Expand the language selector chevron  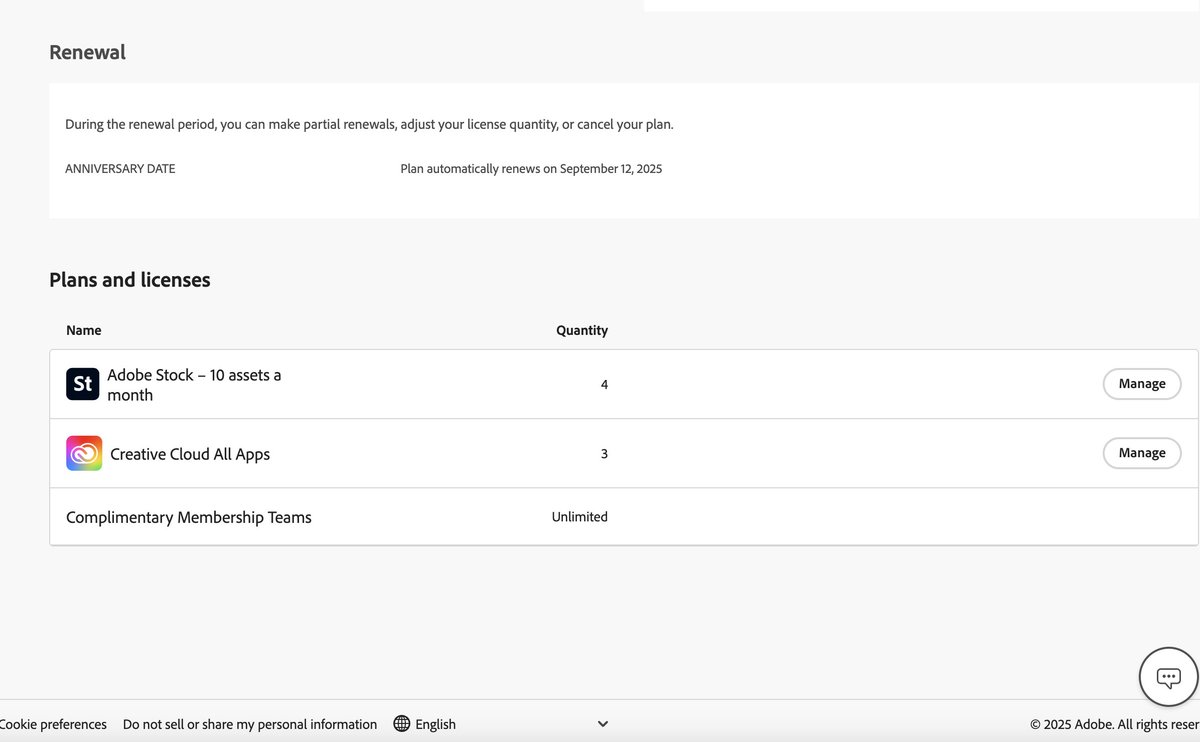(602, 724)
